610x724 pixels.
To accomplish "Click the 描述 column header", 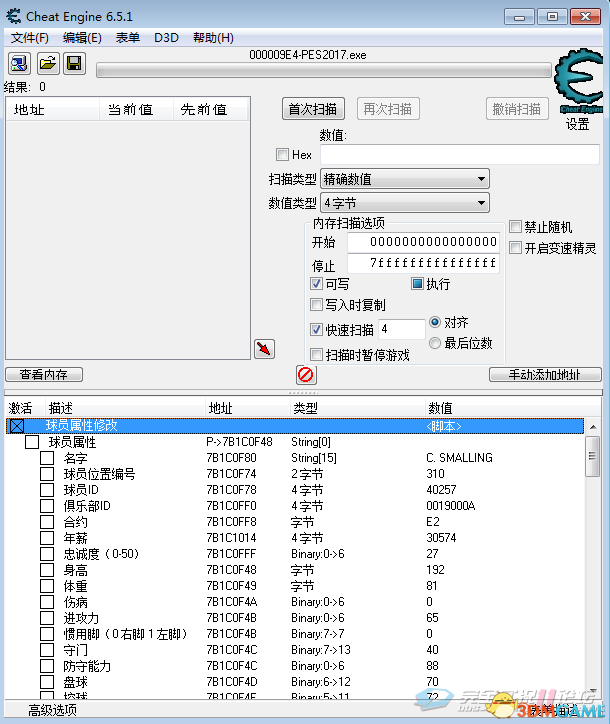I will pyautogui.click(x=125, y=408).
